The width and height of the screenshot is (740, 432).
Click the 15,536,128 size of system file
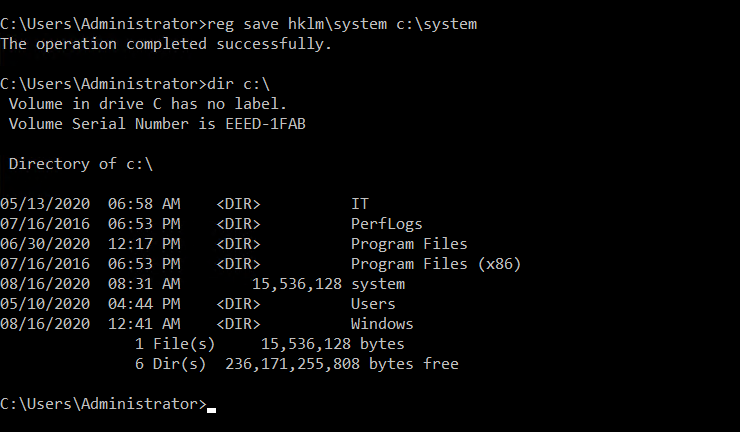pos(297,284)
